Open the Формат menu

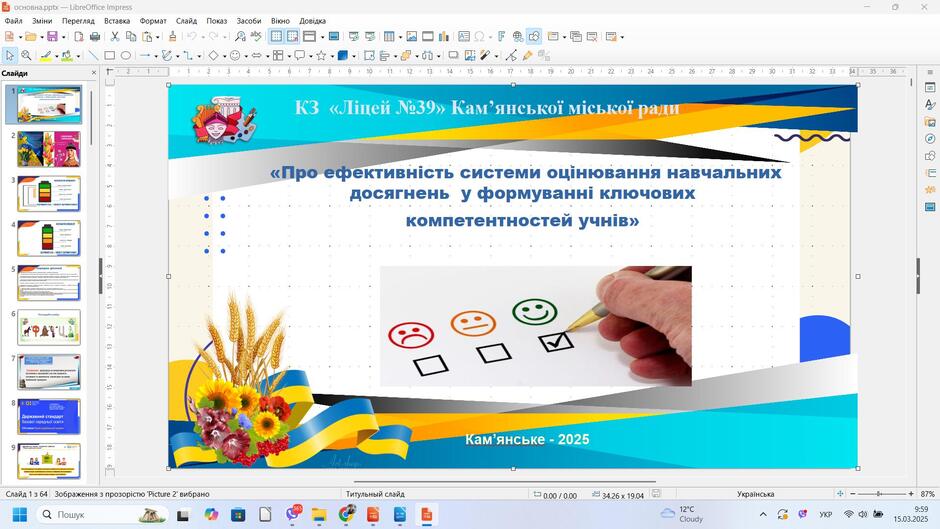pos(153,20)
